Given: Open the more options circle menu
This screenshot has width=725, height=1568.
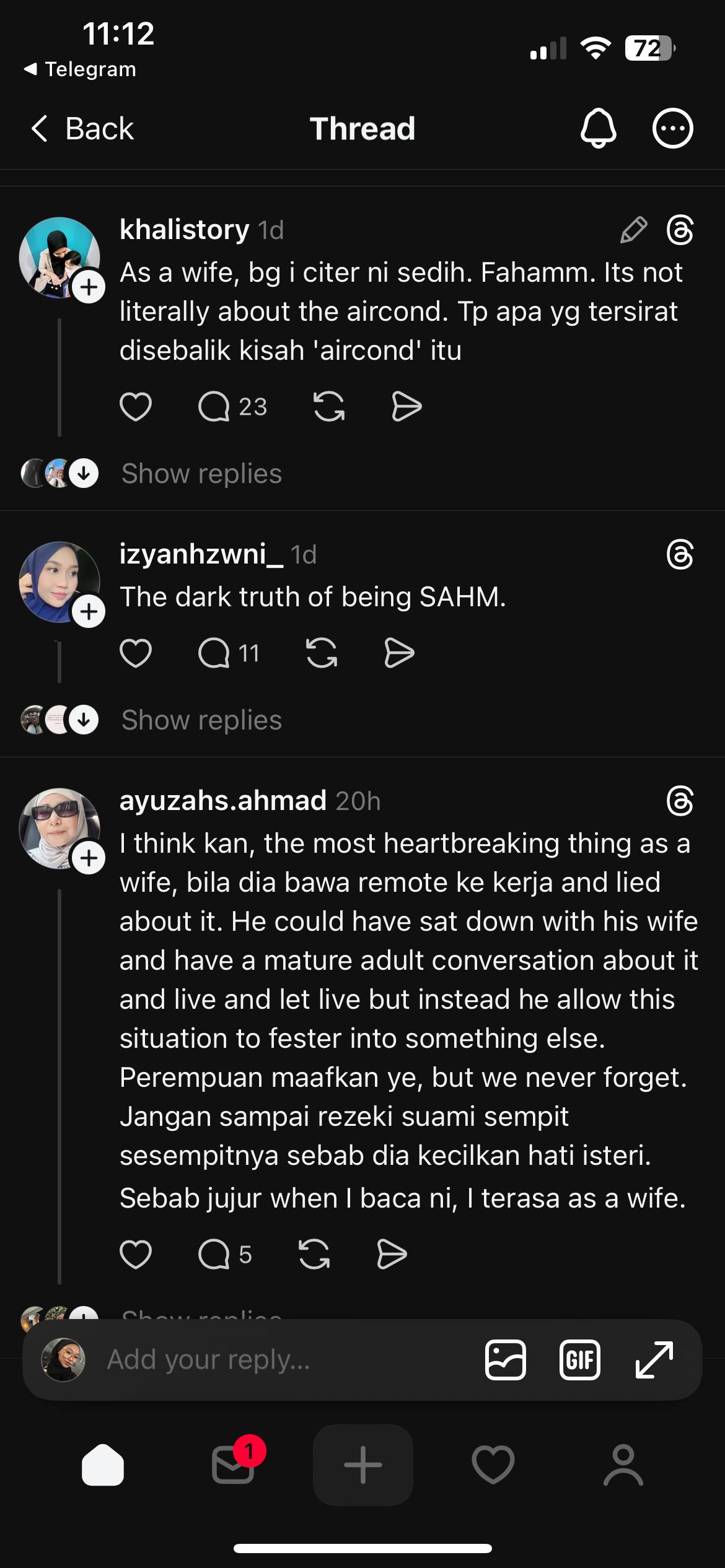Looking at the screenshot, I should 672,129.
